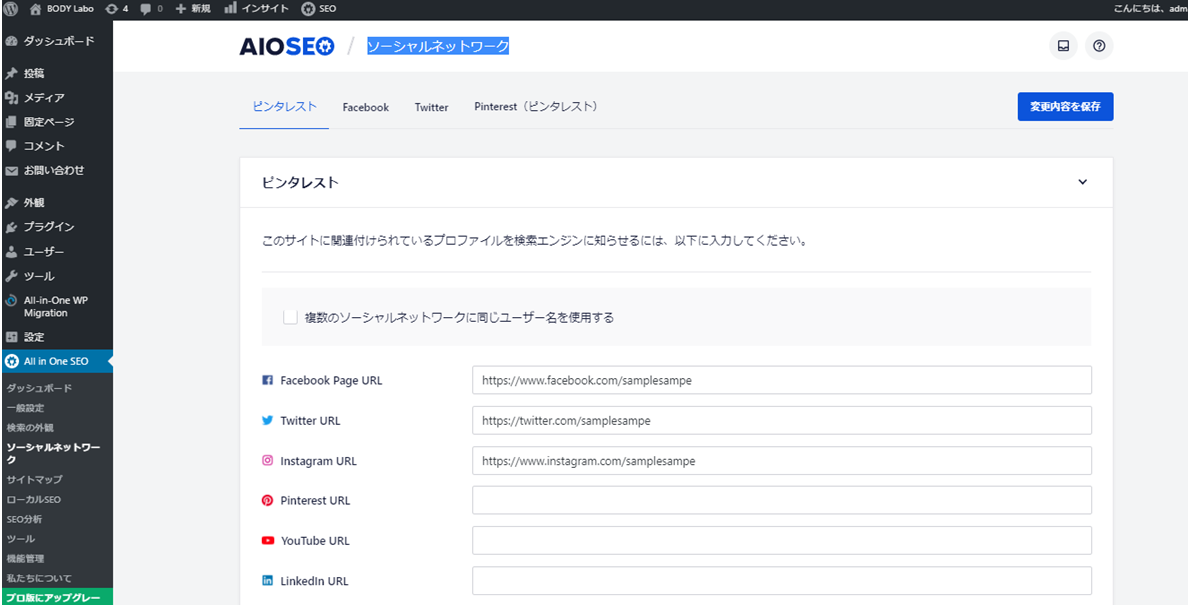Switch to the Twitter tab
Image resolution: width=1190 pixels, height=605 pixels.
431,107
